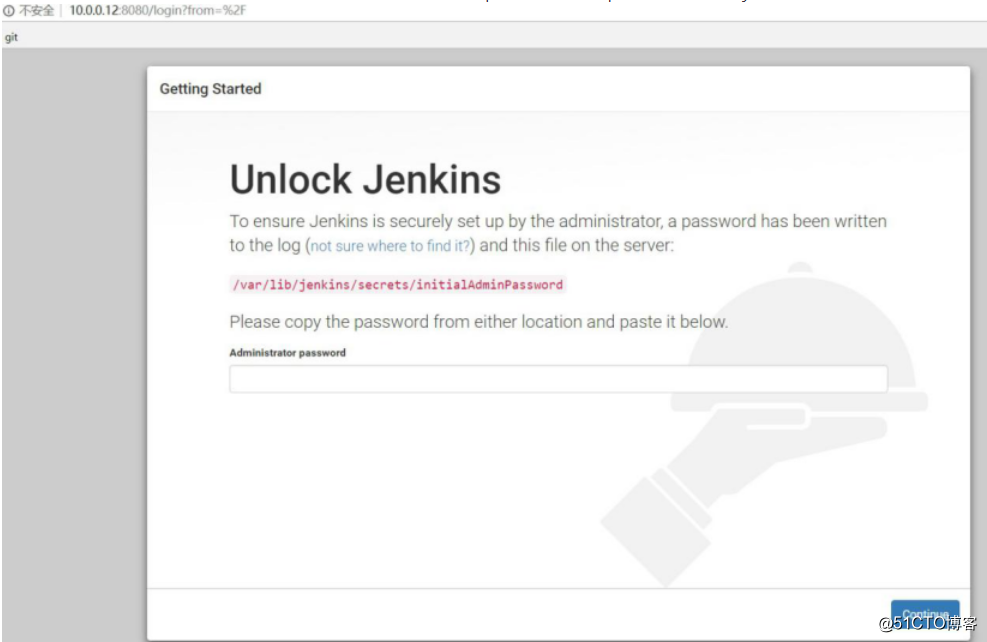Open the 'not sure where to find it?' link
The image size is (987, 642).
(x=390, y=245)
